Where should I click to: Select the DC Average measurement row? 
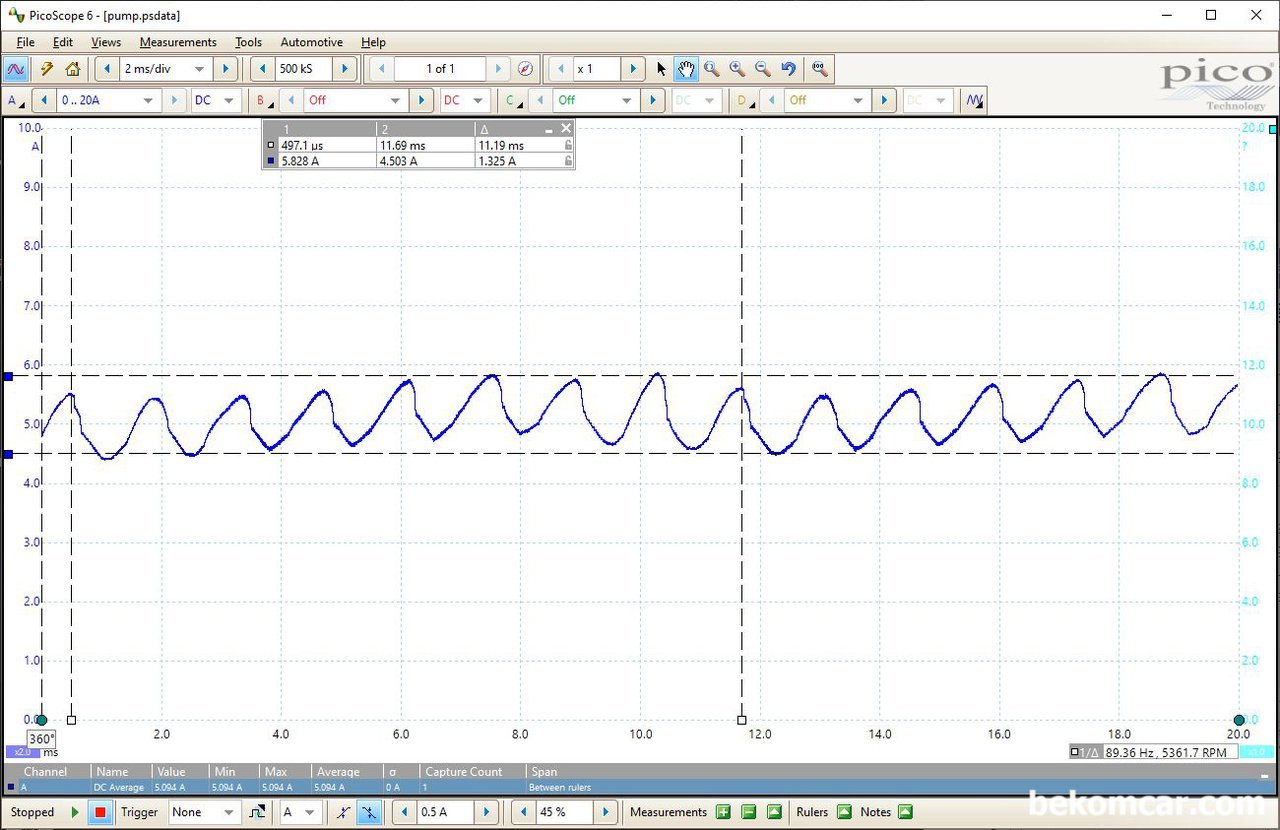click(640, 787)
